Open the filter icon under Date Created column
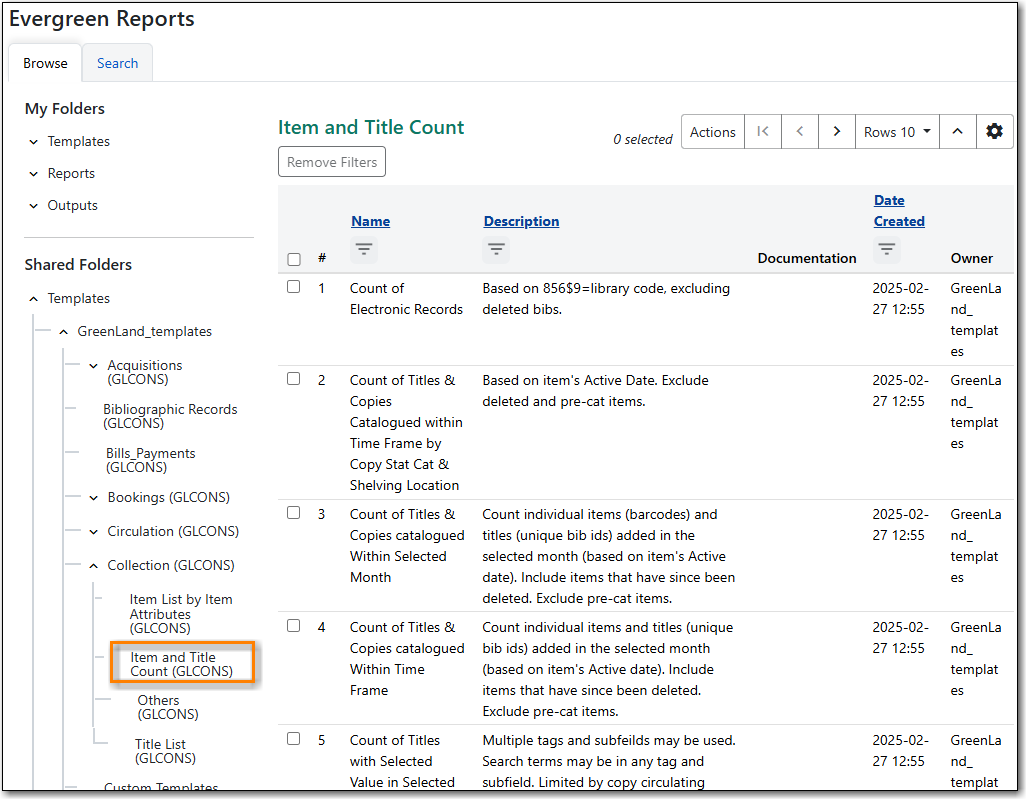 [886, 249]
